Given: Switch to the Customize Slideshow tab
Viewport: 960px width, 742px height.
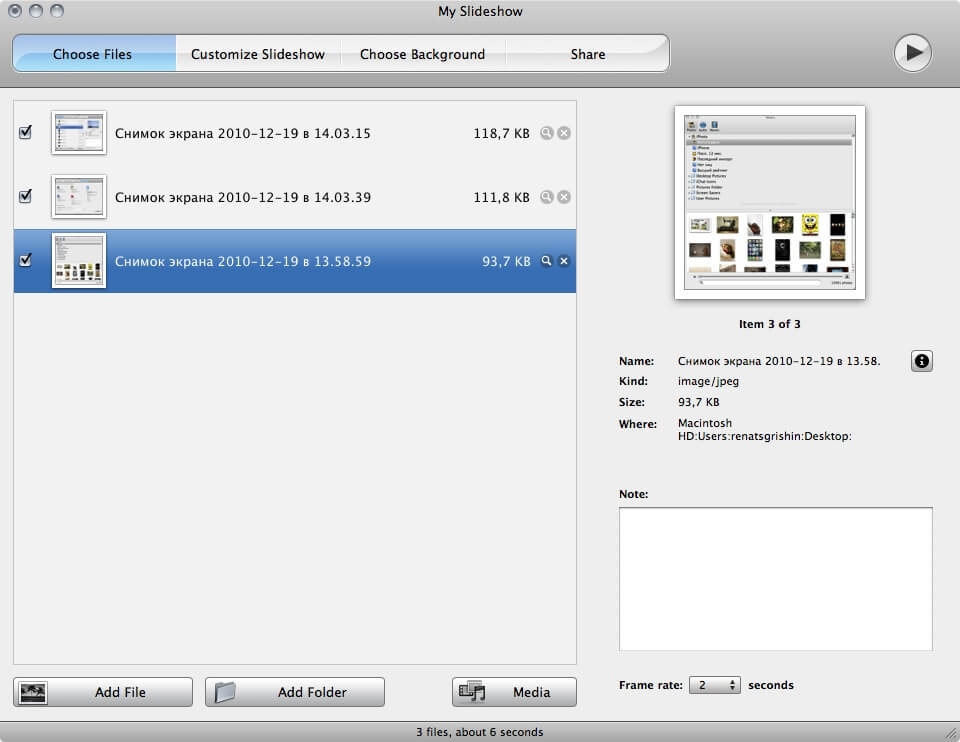Looking at the screenshot, I should coord(258,54).
